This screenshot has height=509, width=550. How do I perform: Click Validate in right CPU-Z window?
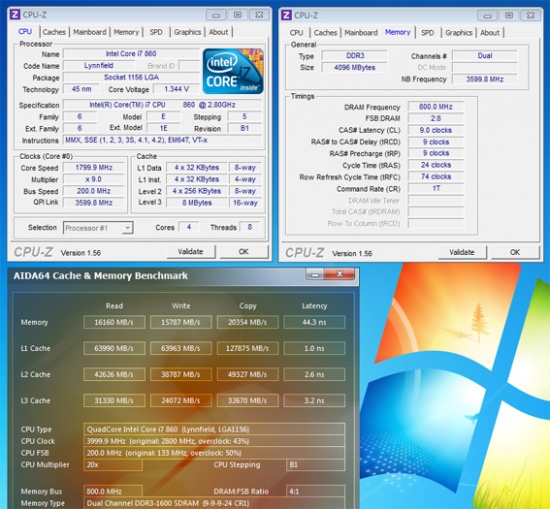click(x=462, y=252)
